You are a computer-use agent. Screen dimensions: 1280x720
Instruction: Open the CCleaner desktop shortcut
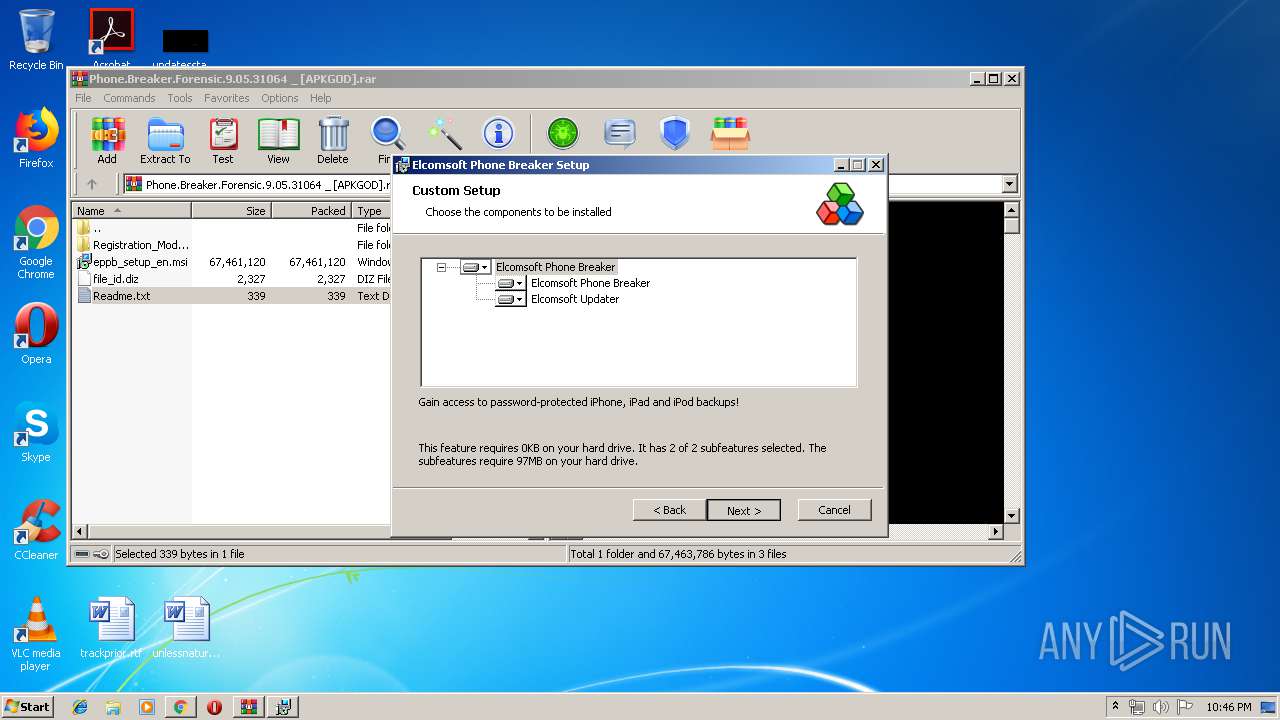36,530
